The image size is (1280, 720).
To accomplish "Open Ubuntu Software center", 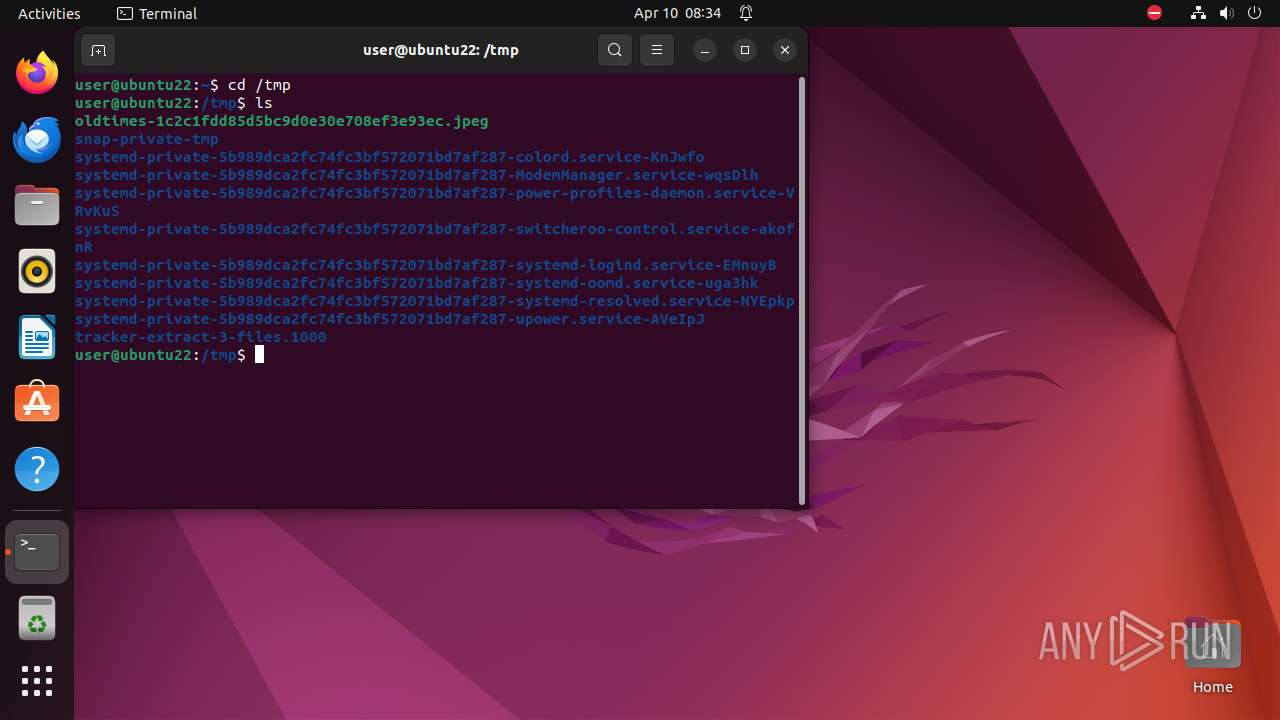I will coord(37,403).
